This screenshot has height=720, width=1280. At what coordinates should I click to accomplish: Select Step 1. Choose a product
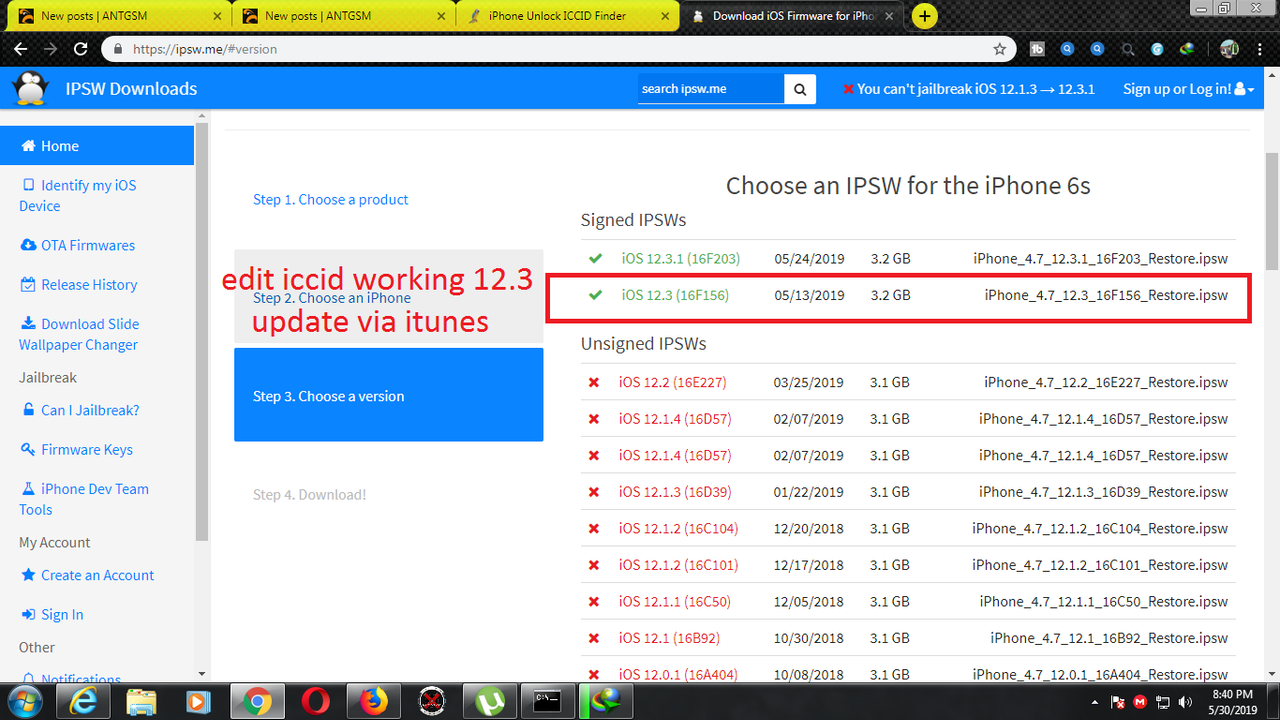click(330, 199)
